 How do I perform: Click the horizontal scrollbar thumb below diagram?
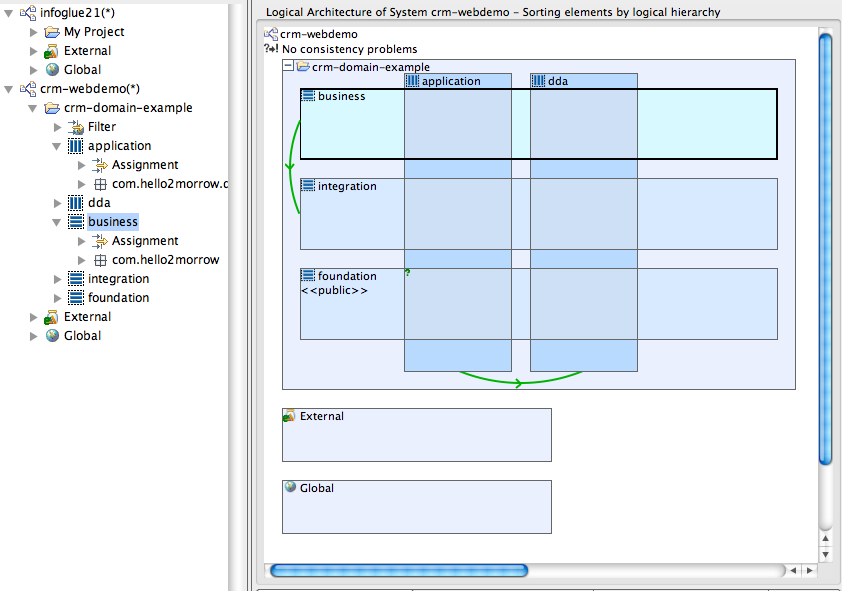(x=399, y=571)
